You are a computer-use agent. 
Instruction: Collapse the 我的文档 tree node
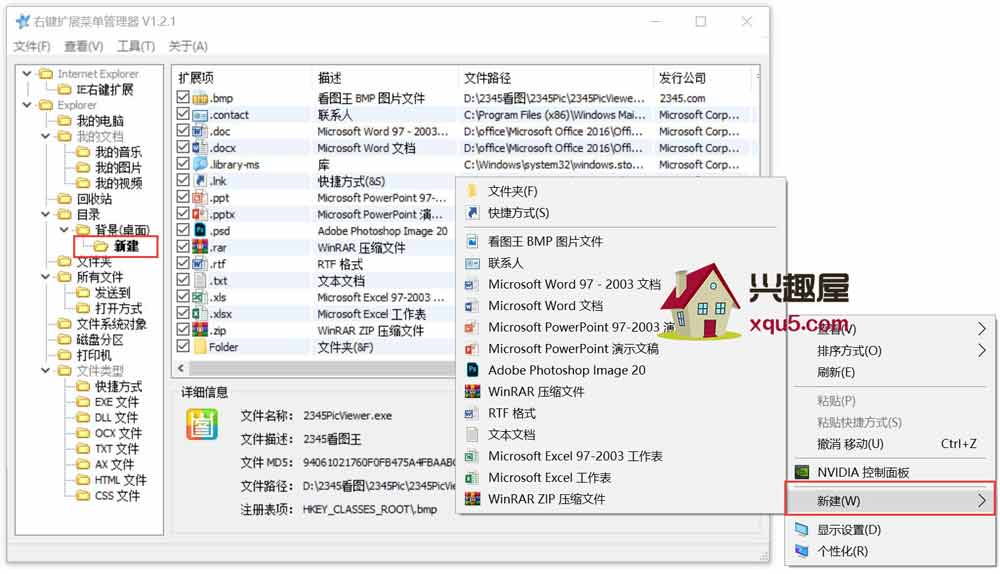[x=45, y=136]
